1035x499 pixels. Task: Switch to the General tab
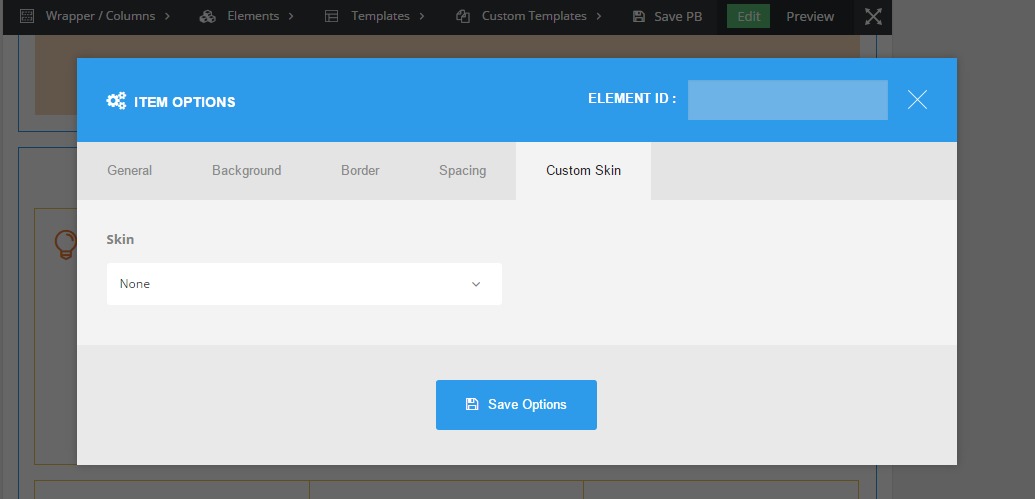pos(130,171)
